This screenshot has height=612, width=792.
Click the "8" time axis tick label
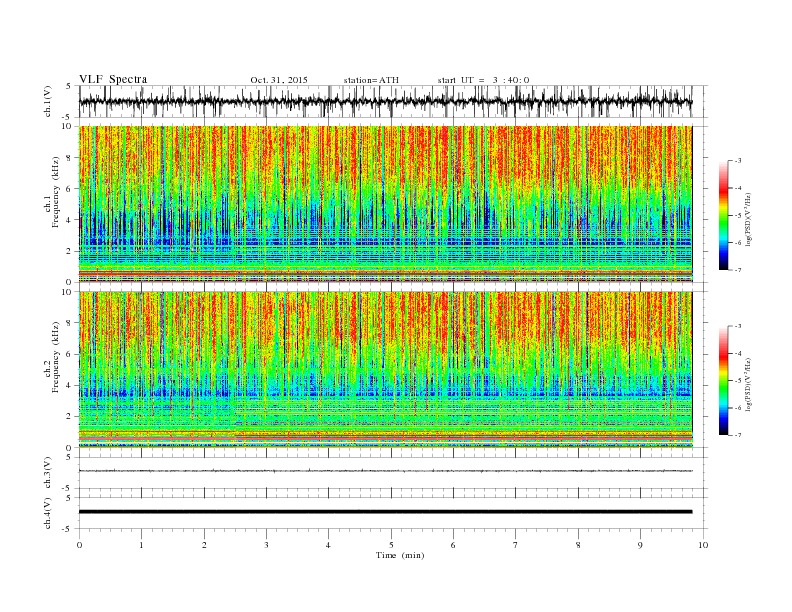(x=578, y=545)
